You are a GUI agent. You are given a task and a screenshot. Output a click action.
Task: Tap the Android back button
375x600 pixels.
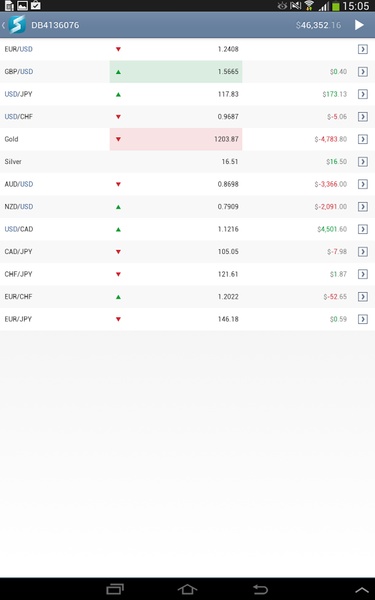pos(260,589)
